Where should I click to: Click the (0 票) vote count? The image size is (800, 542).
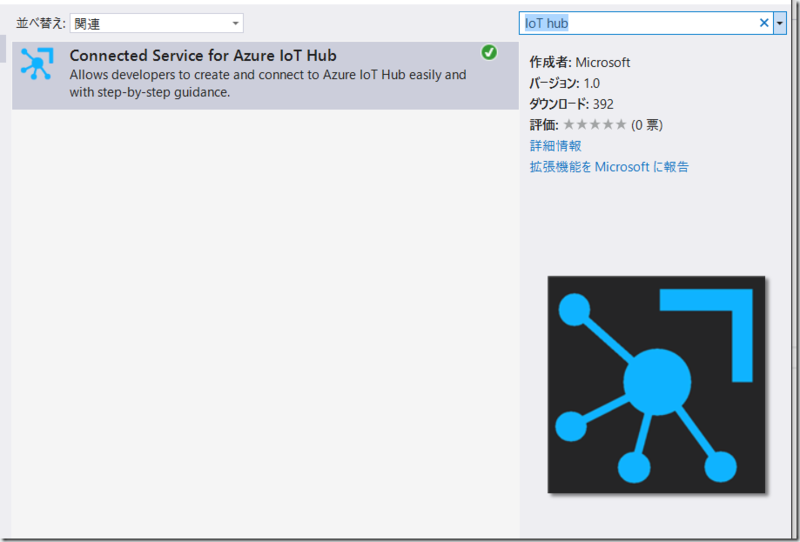pos(647,125)
